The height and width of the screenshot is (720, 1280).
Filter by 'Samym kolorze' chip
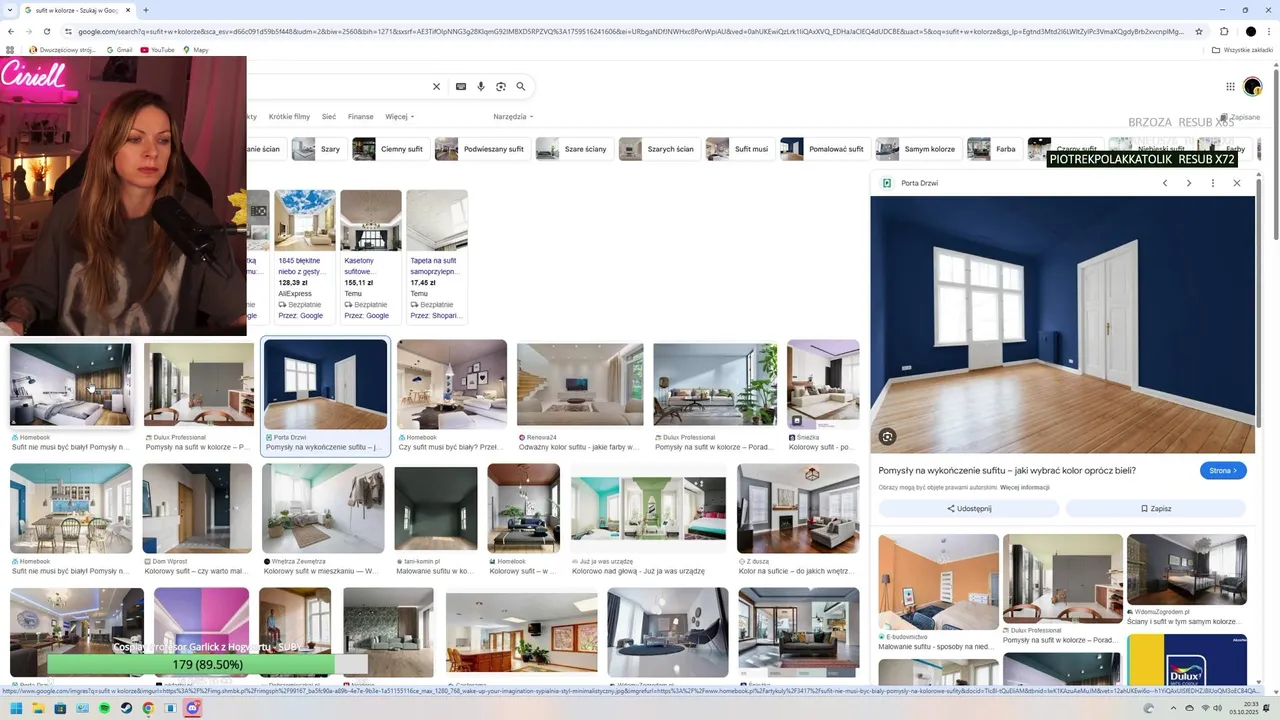(x=917, y=149)
